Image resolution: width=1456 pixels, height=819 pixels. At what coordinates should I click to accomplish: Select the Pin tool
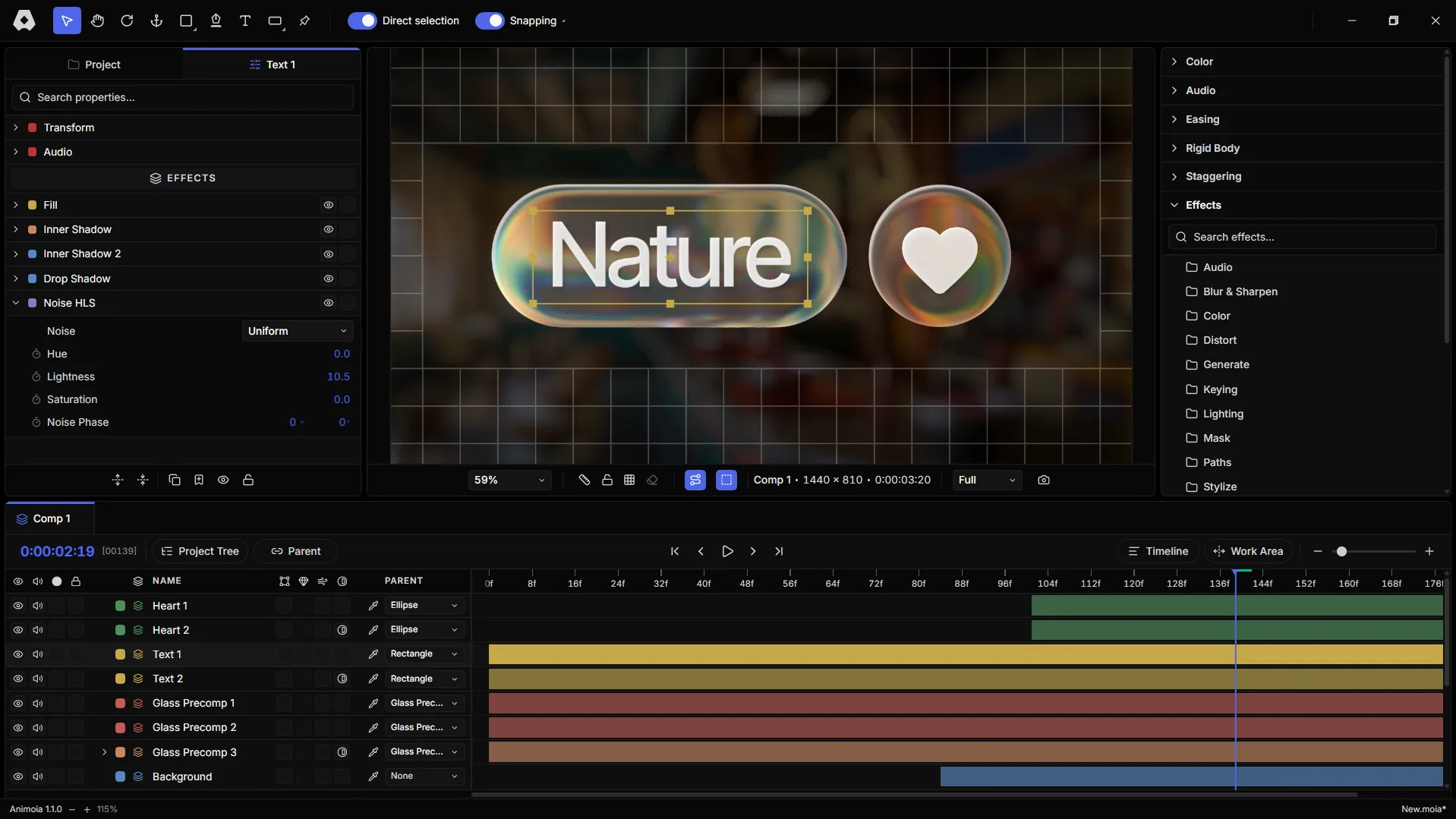(304, 20)
